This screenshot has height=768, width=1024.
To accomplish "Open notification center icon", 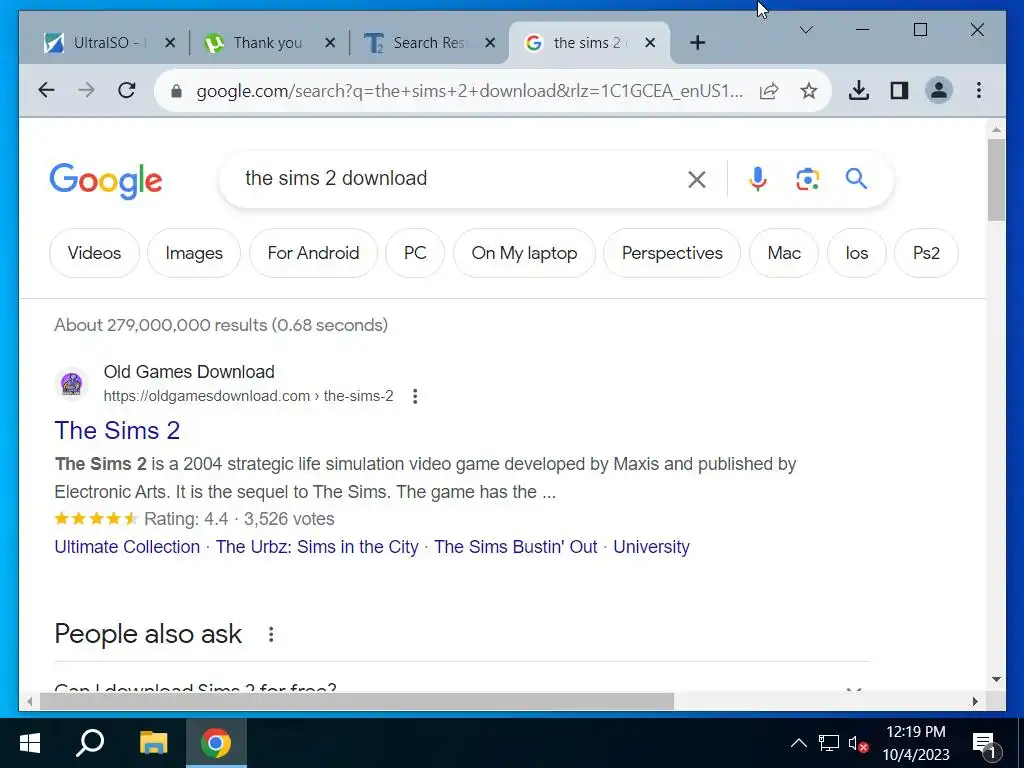I will [985, 743].
